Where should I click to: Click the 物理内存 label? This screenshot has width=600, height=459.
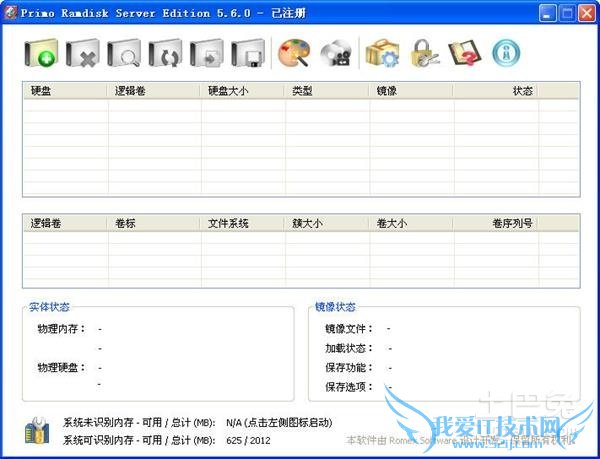61,329
